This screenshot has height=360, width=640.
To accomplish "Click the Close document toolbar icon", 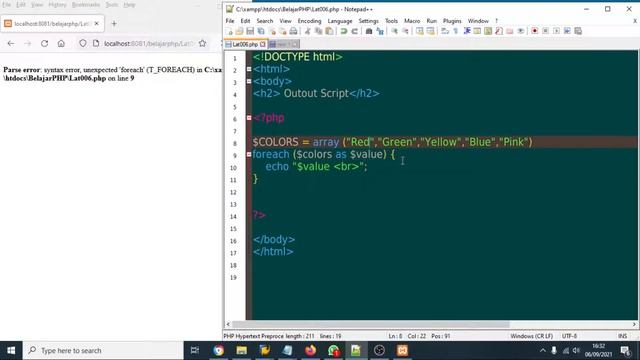I will [272, 31].
